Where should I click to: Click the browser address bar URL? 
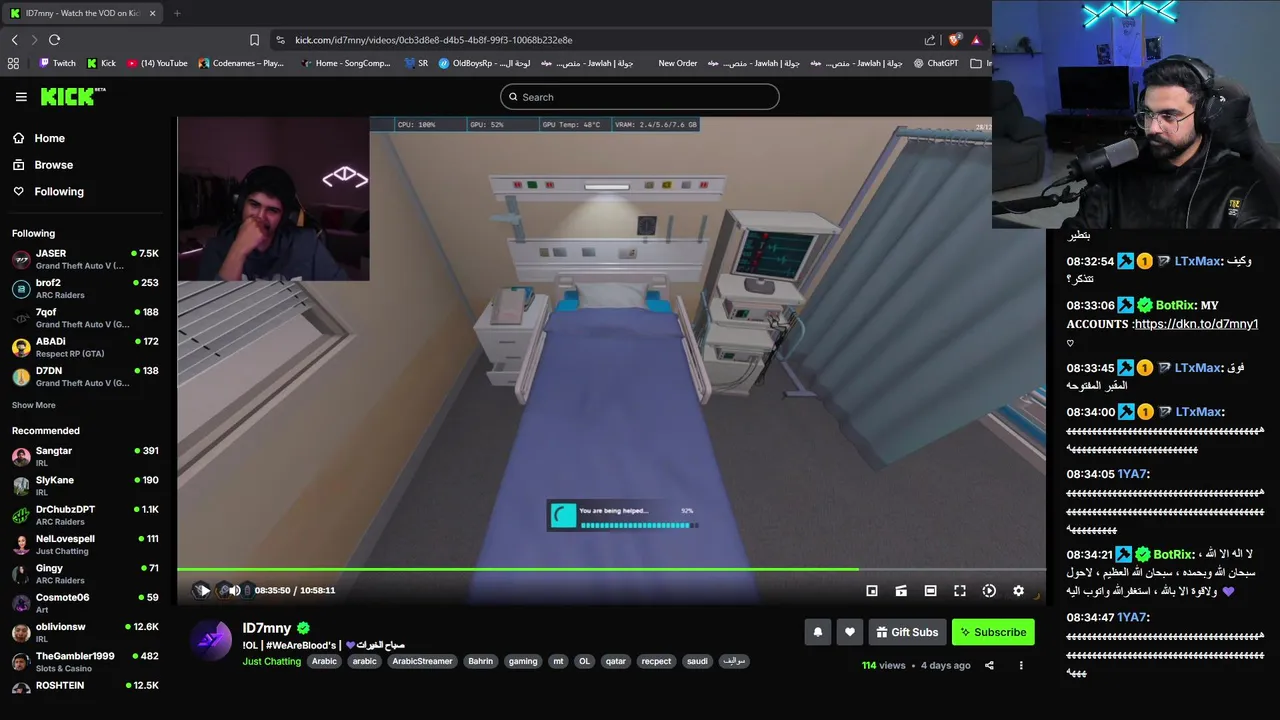coord(434,40)
